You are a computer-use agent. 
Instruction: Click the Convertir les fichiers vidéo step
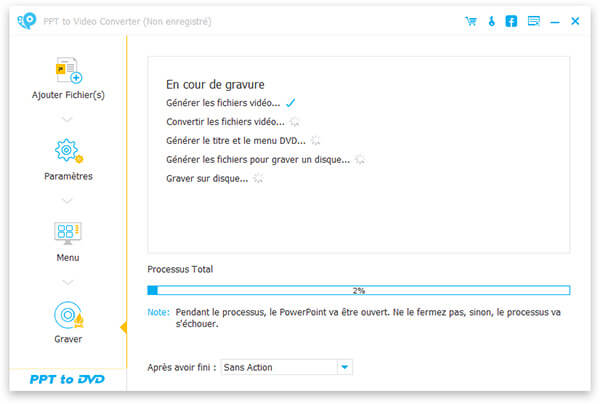click(225, 122)
